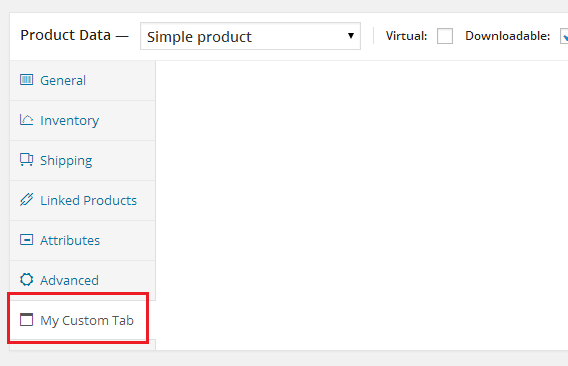Open the My Custom Tab label
Screen dimensions: 568x366
(x=87, y=321)
